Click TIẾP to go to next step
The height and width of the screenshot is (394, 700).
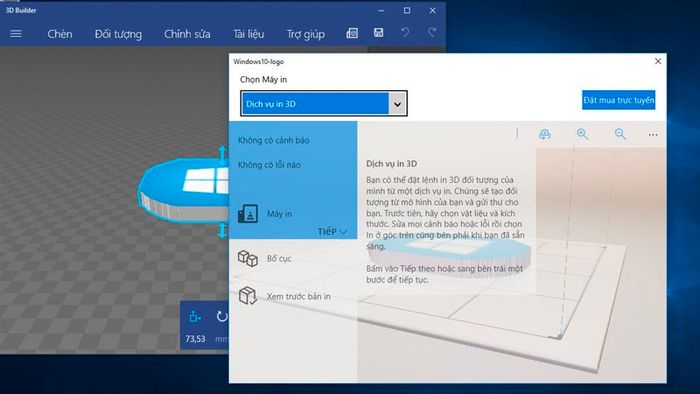[332, 232]
